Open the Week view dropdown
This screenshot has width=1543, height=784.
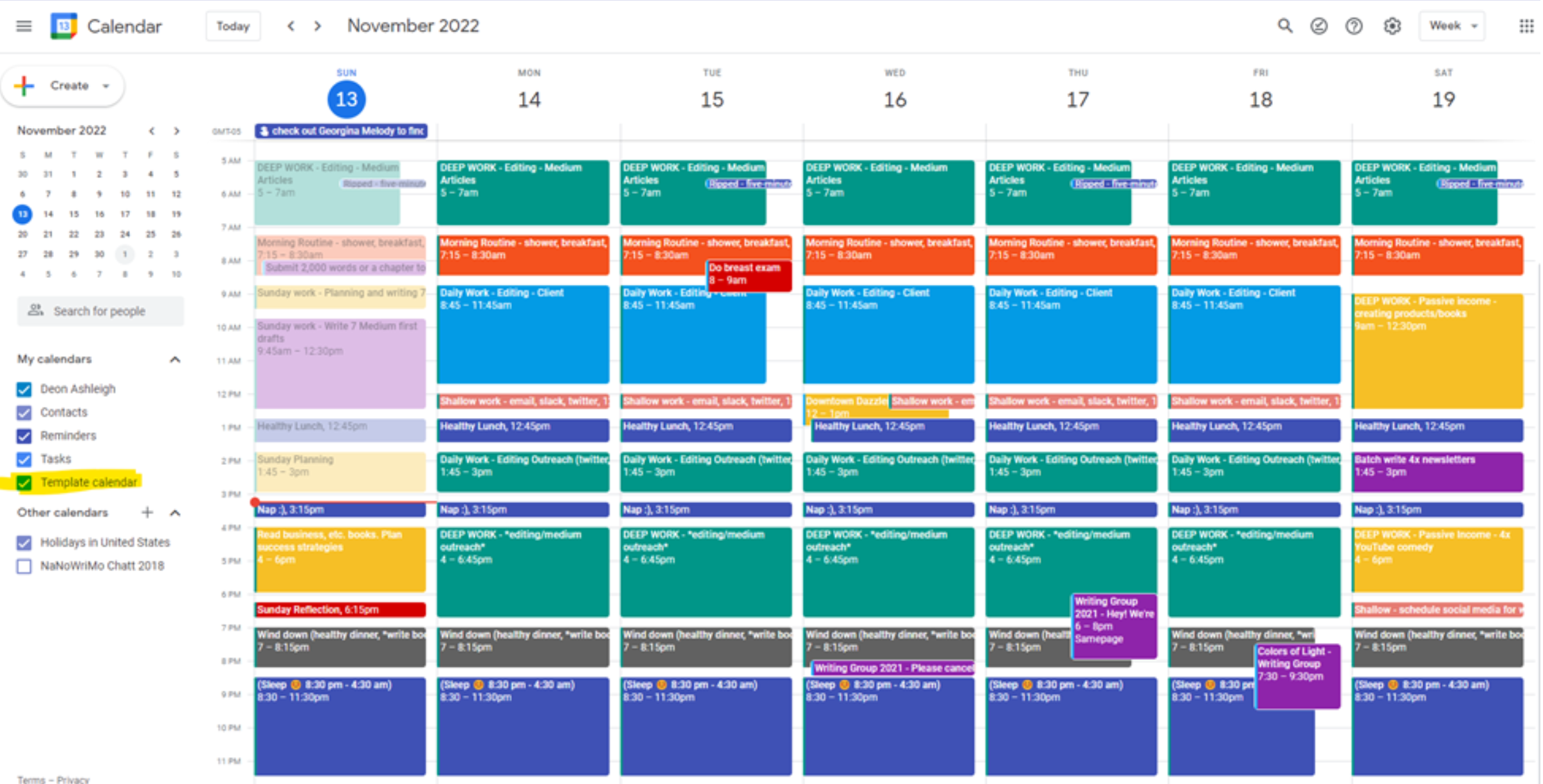1452,26
